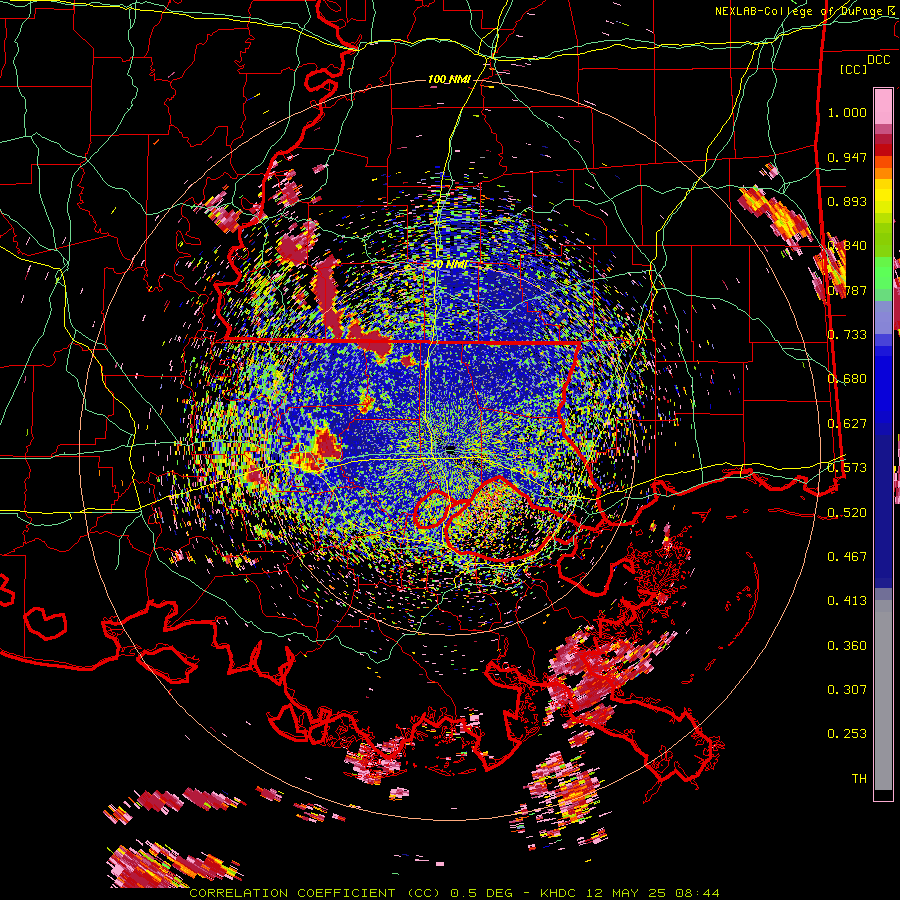Select the 0.360 scale value

coord(847,645)
